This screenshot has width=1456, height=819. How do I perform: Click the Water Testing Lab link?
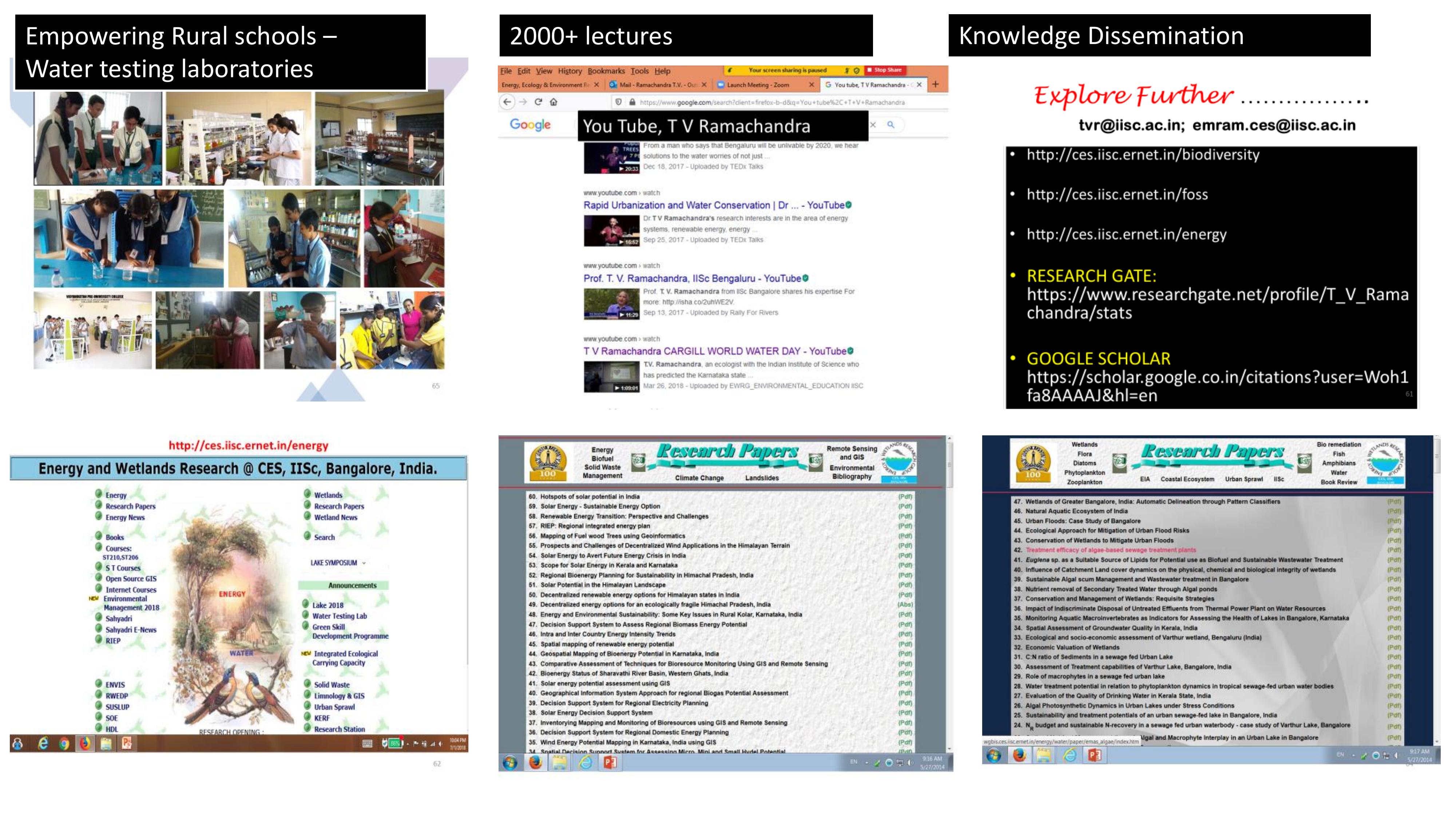[339, 616]
